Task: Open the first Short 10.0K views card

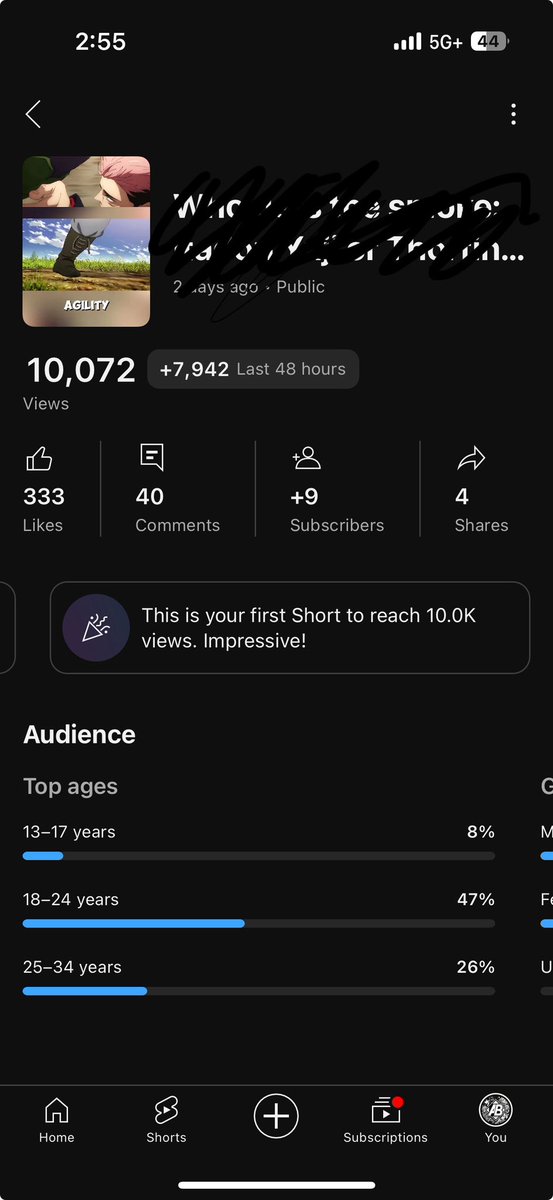Action: pos(290,628)
